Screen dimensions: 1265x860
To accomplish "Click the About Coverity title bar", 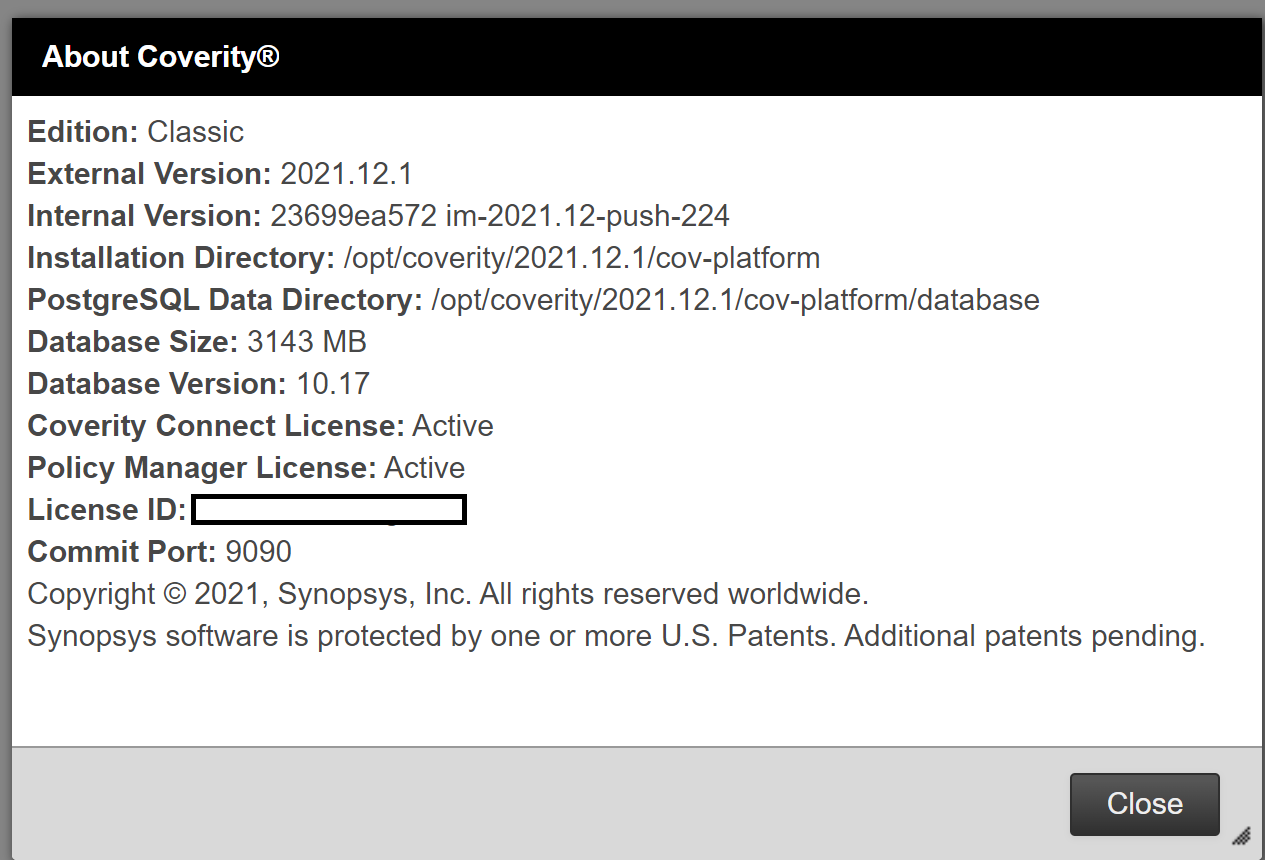I will (160, 57).
